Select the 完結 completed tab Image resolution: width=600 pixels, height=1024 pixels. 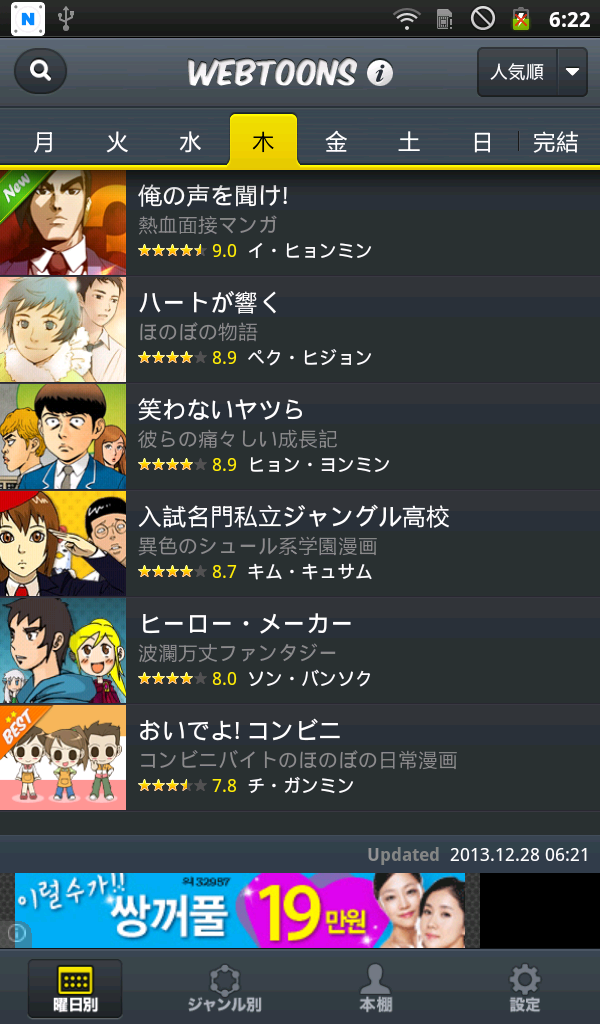click(x=556, y=142)
